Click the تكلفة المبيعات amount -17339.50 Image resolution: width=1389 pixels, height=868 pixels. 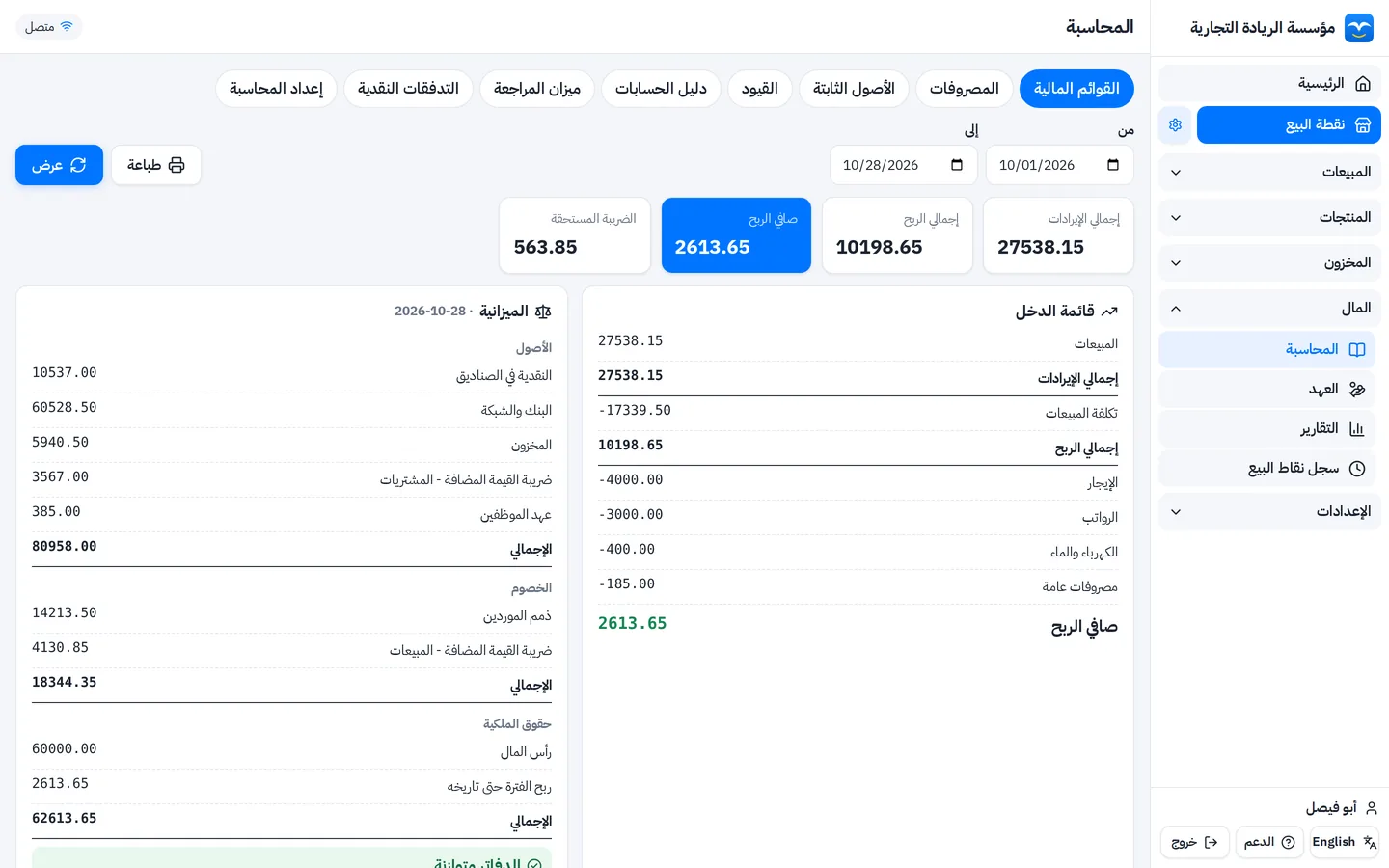[x=635, y=411]
